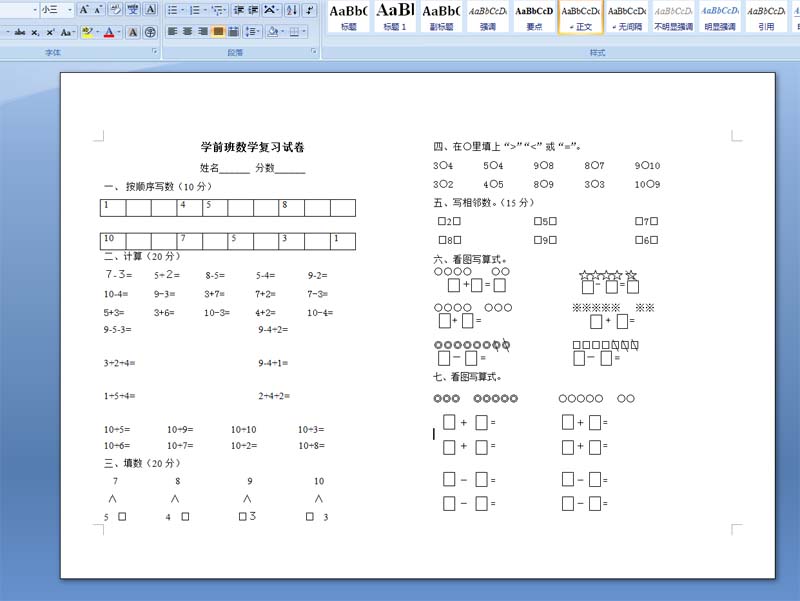Open the numbering dropdown arrow
This screenshot has width=800, height=601.
click(205, 10)
